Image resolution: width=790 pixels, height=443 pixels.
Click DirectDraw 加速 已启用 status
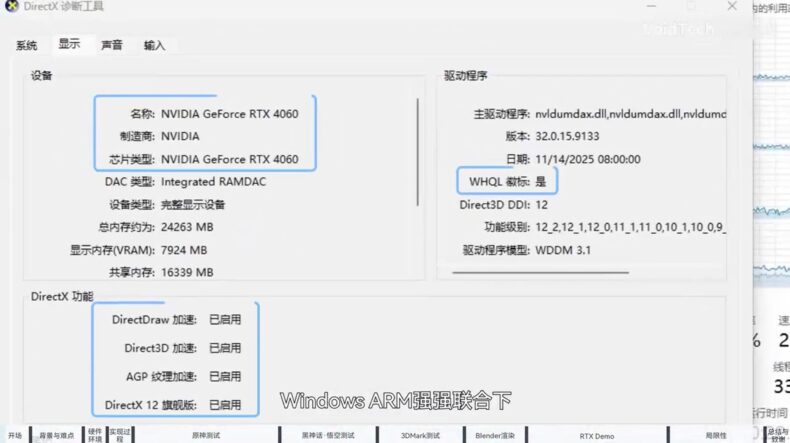pos(225,320)
